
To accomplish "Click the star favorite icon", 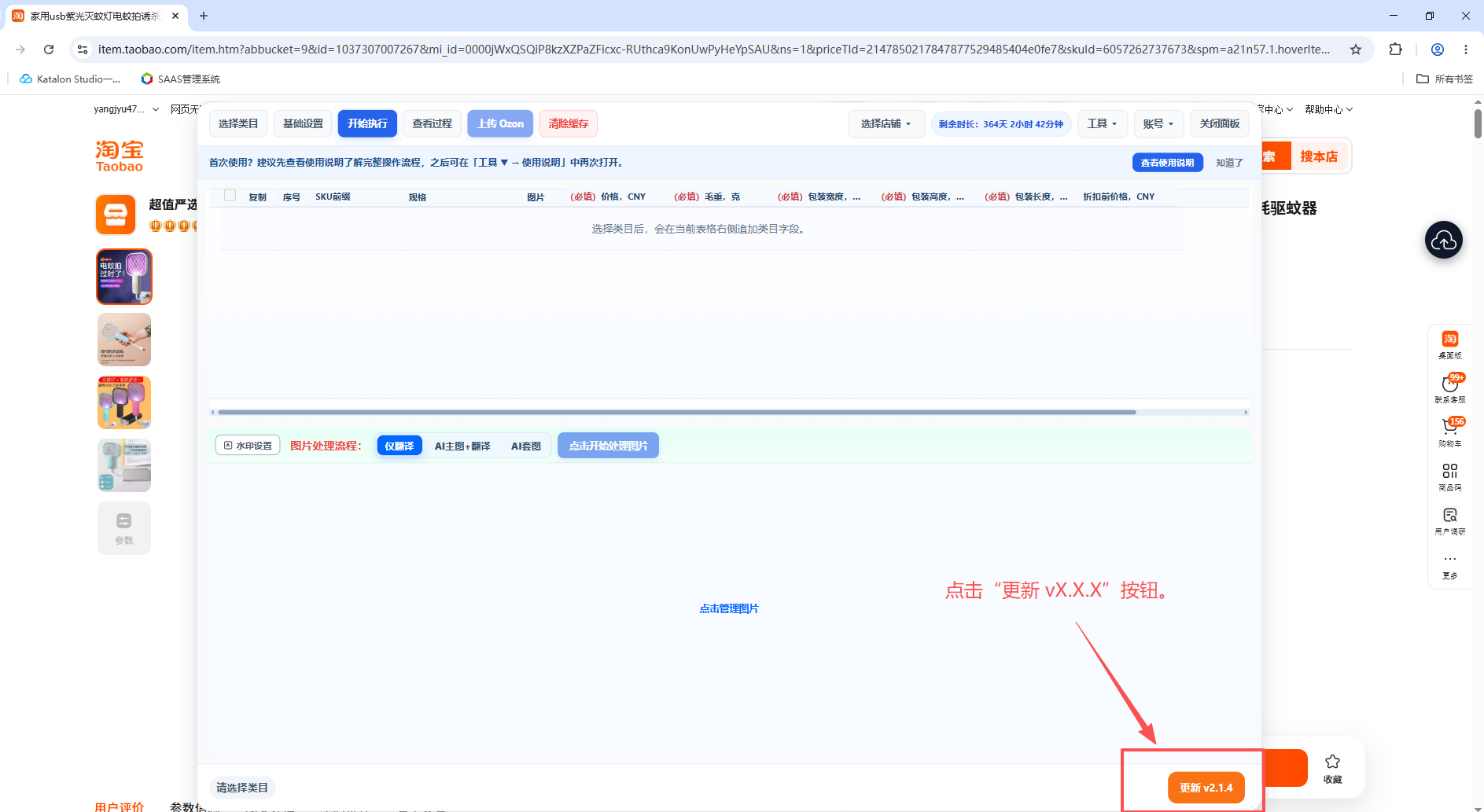I will [1332, 768].
